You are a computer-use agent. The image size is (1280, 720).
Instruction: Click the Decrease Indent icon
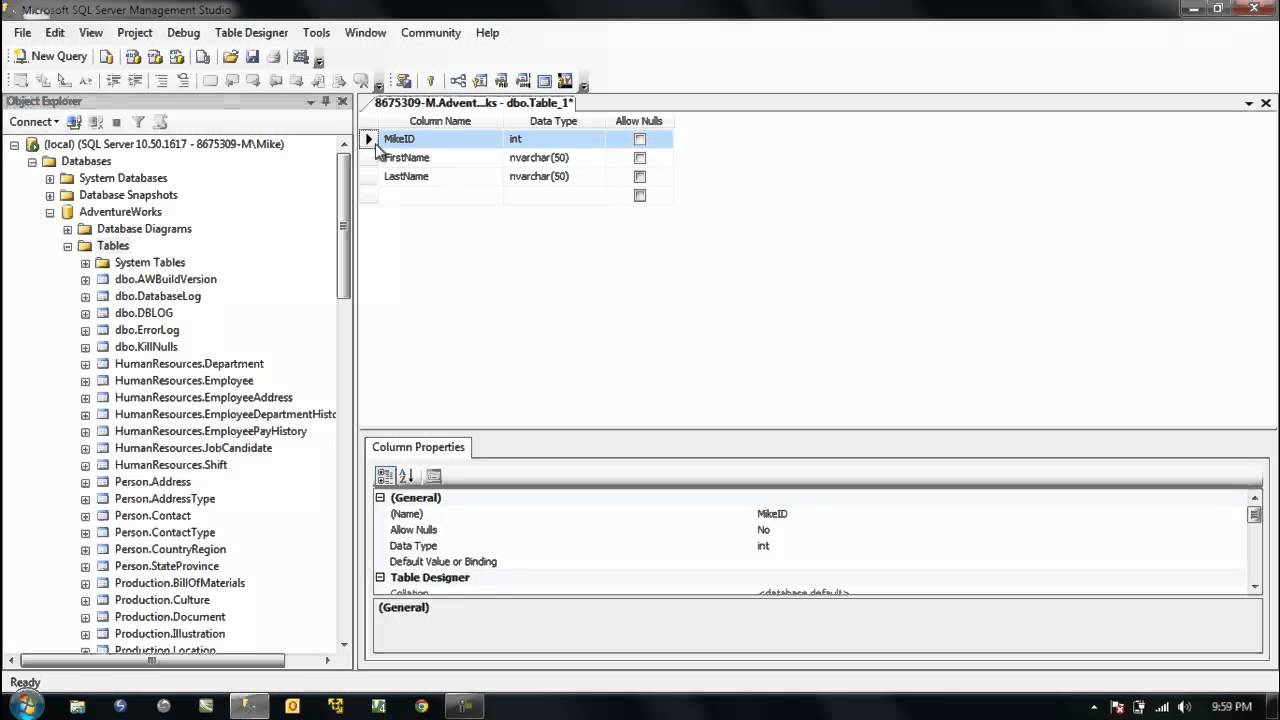click(113, 81)
